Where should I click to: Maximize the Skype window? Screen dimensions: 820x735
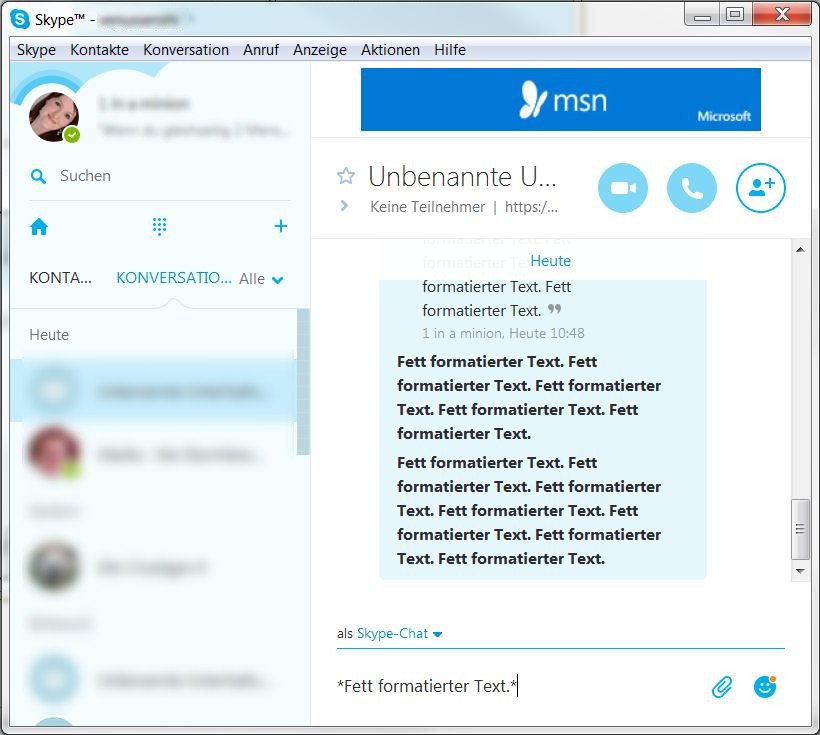(735, 14)
